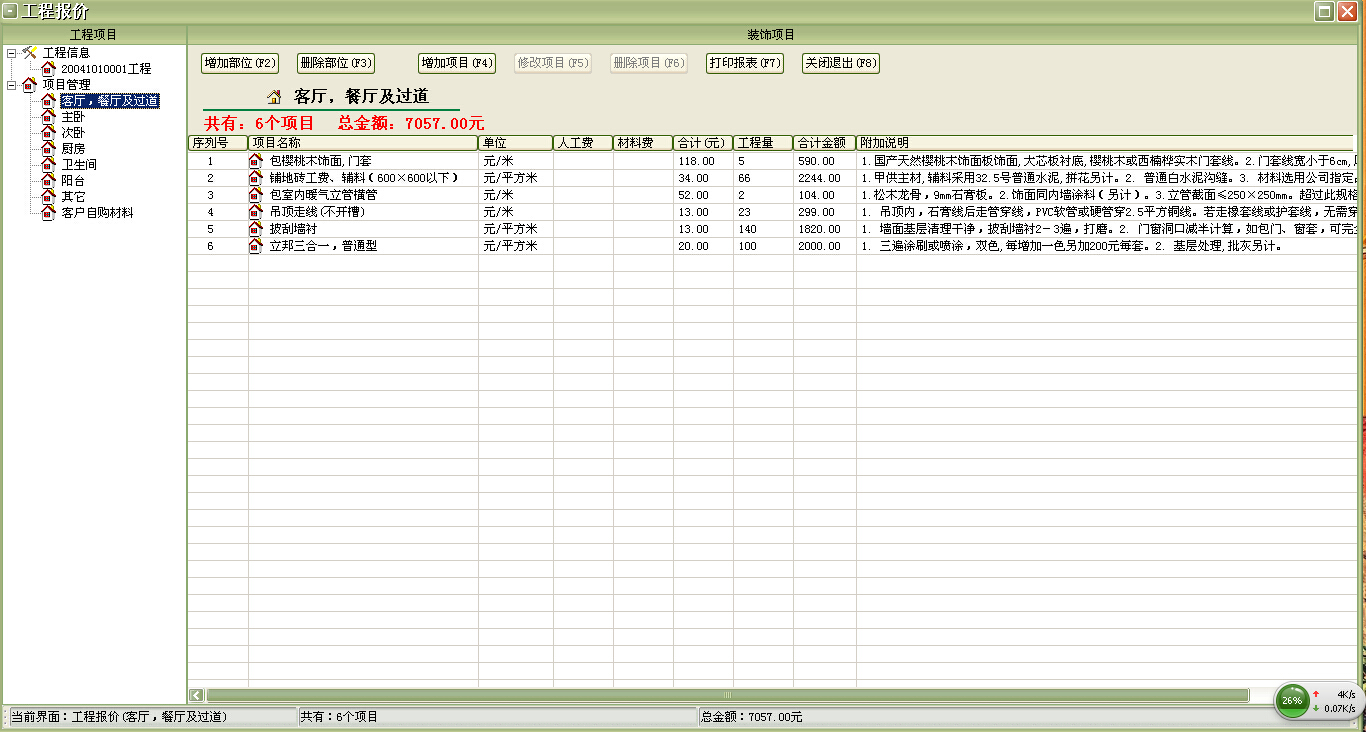The image size is (1366, 732).
Task: Click the row icon for 披刮墙衬
Action: pyautogui.click(x=256, y=229)
